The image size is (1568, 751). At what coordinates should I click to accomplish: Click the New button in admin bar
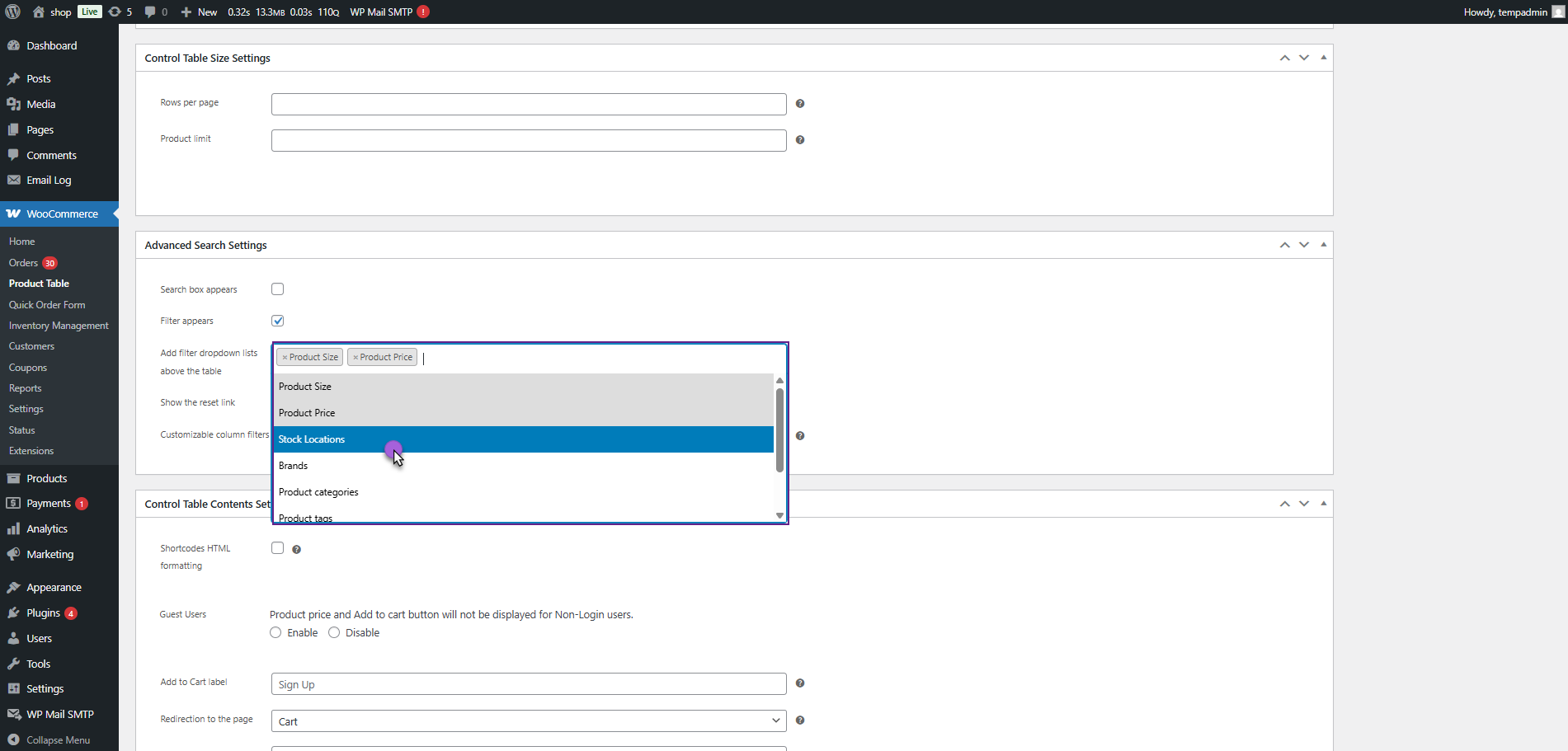(200, 12)
